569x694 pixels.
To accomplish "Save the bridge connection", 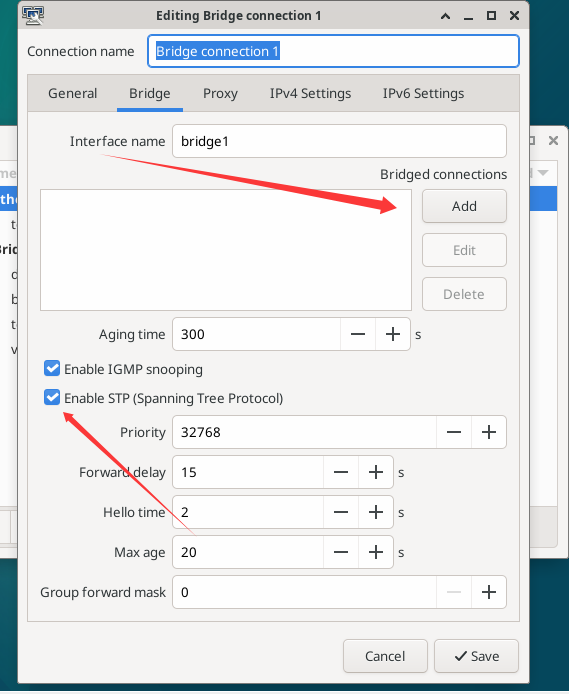I will point(476,656).
